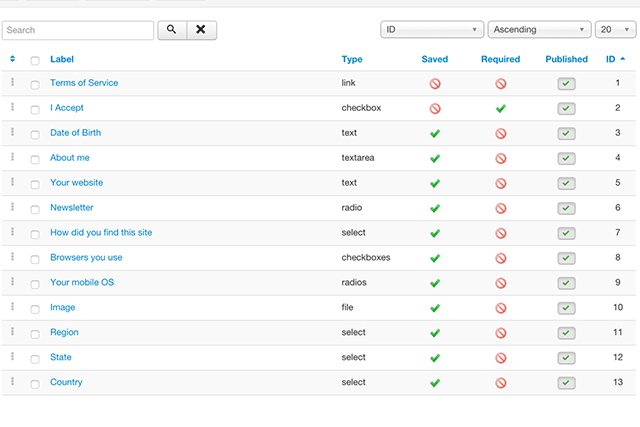640x427 pixels.
Task: Open the Ascending order dropdown
Action: click(539, 29)
